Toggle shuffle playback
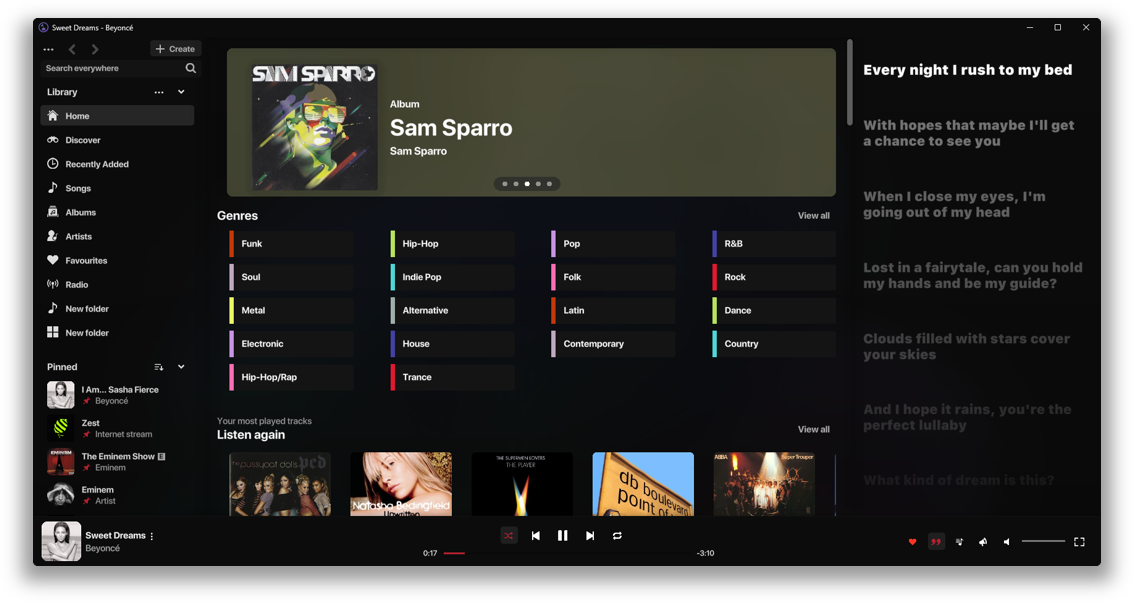Image resolution: width=1134 pixels, height=603 pixels. tap(509, 536)
